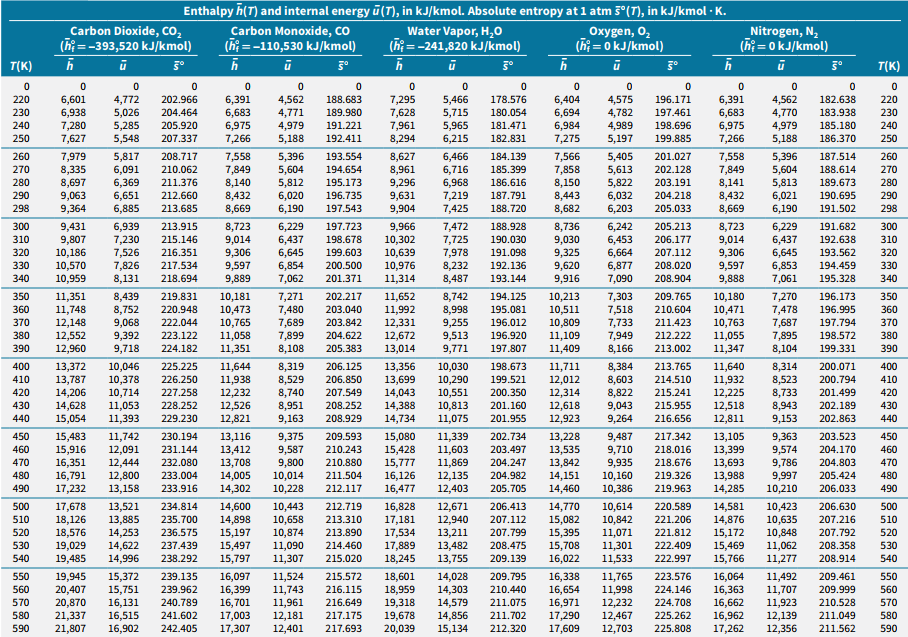Click the table title about enthalpy and internal energy
The image size is (908, 637).
455,11
